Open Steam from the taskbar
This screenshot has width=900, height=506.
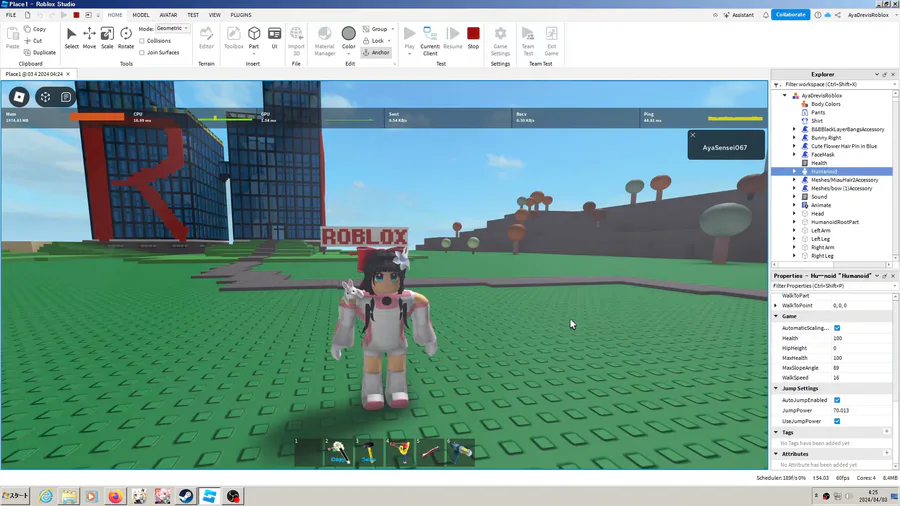pyautogui.click(x=185, y=496)
